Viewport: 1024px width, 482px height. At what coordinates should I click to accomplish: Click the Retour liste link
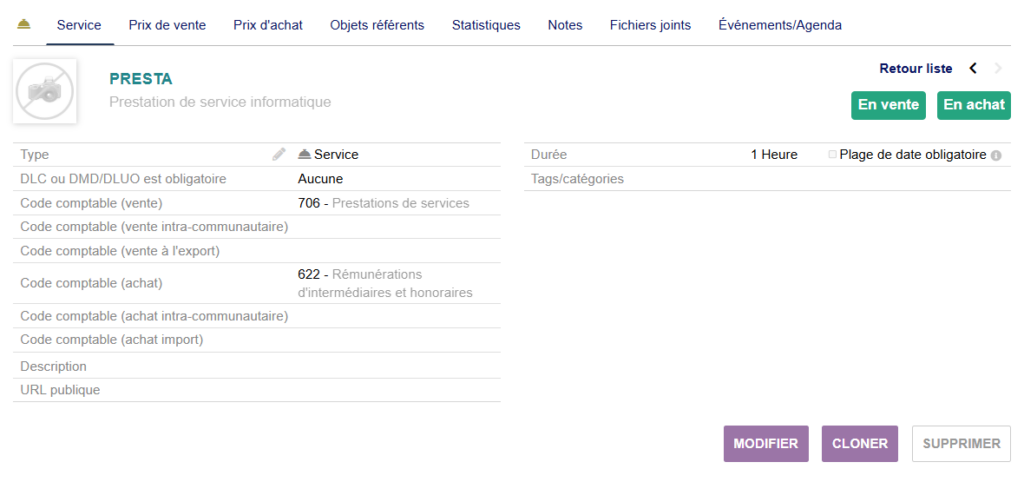[x=915, y=69]
